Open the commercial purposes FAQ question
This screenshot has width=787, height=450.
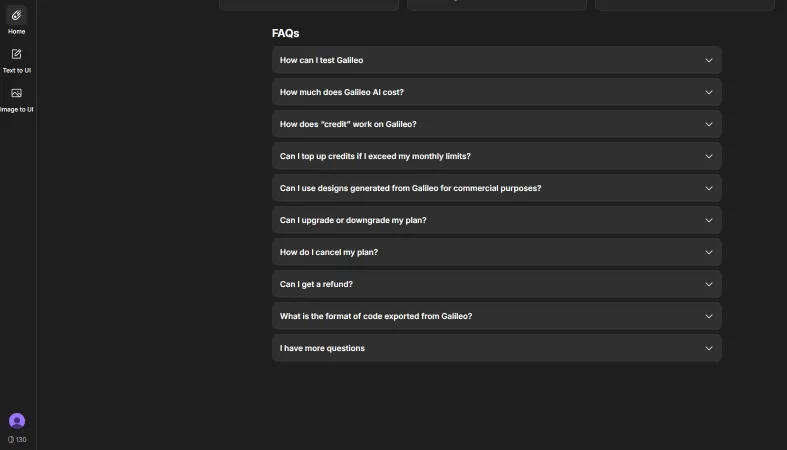tap(410, 188)
